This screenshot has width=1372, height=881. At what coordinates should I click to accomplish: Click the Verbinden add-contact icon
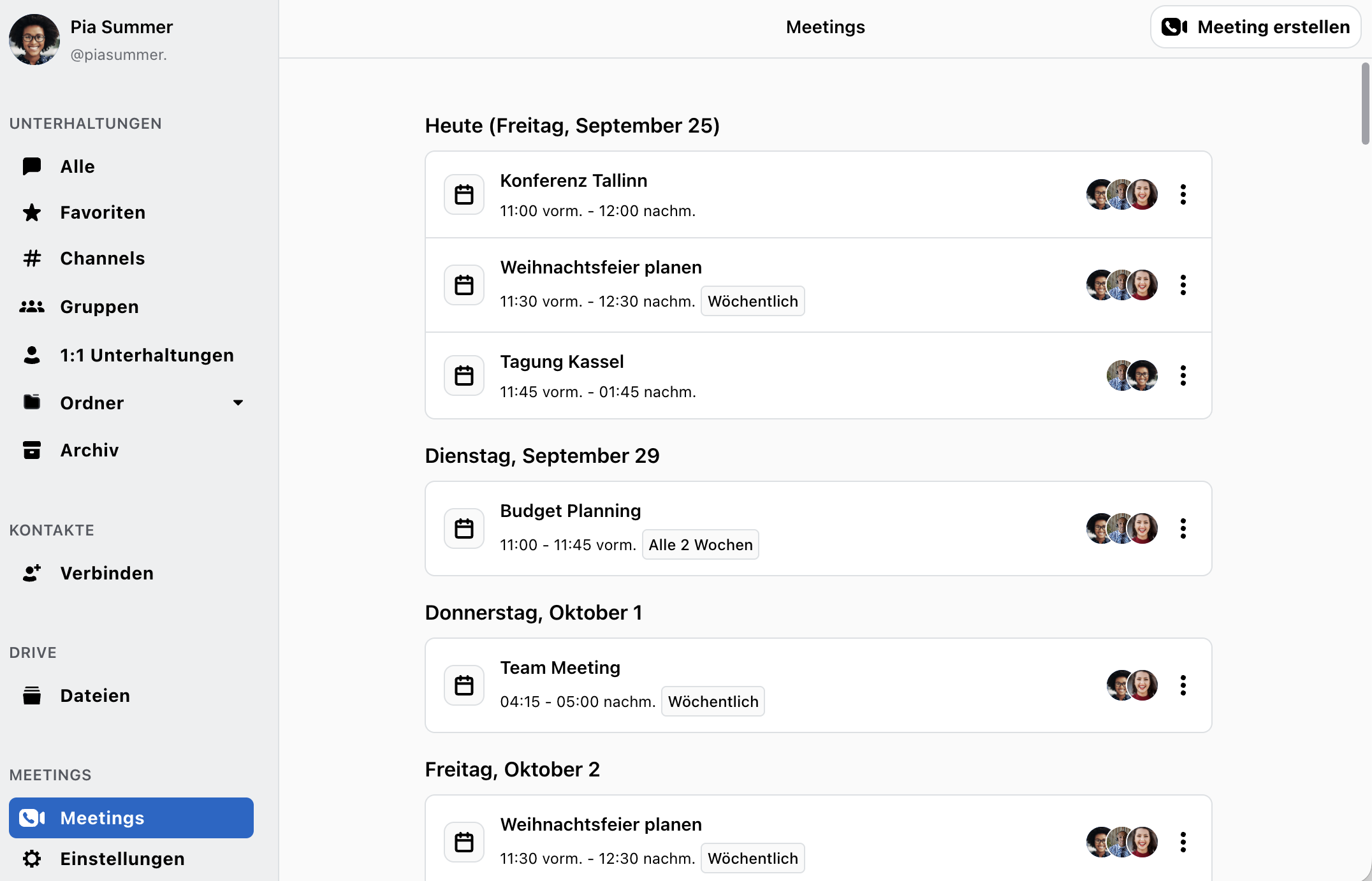point(32,573)
